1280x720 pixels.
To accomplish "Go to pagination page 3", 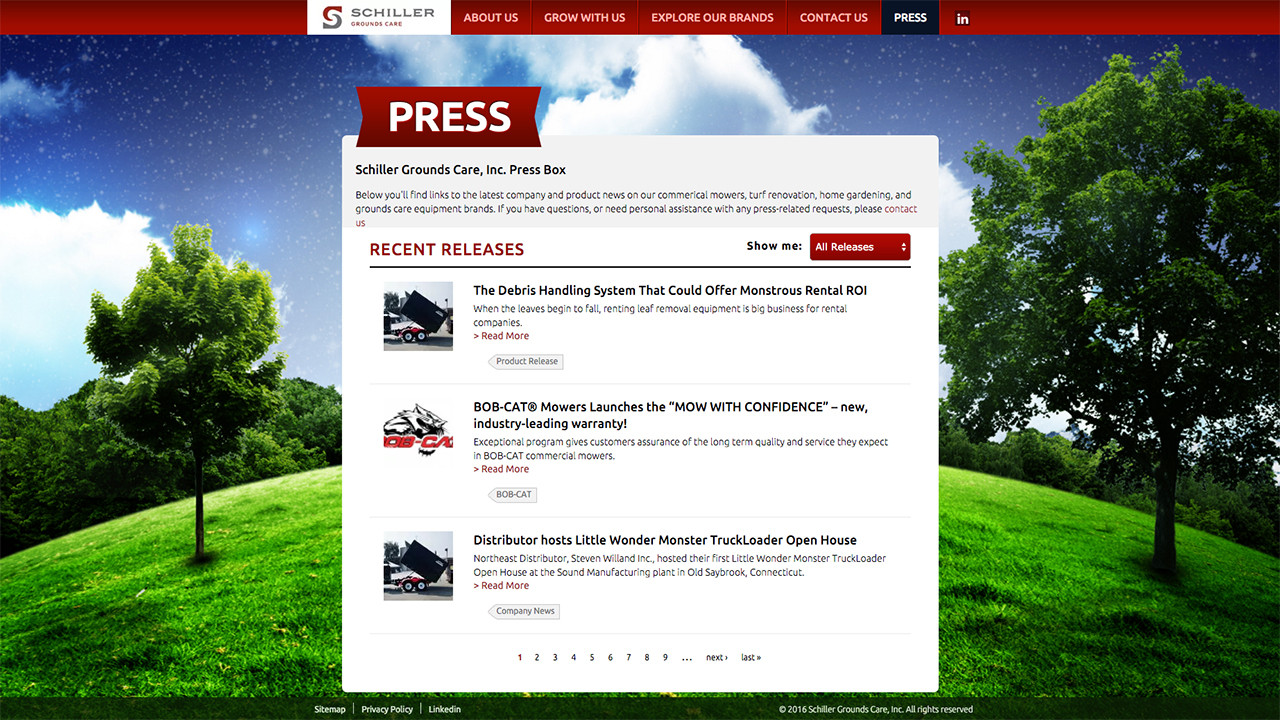I will pos(555,658).
